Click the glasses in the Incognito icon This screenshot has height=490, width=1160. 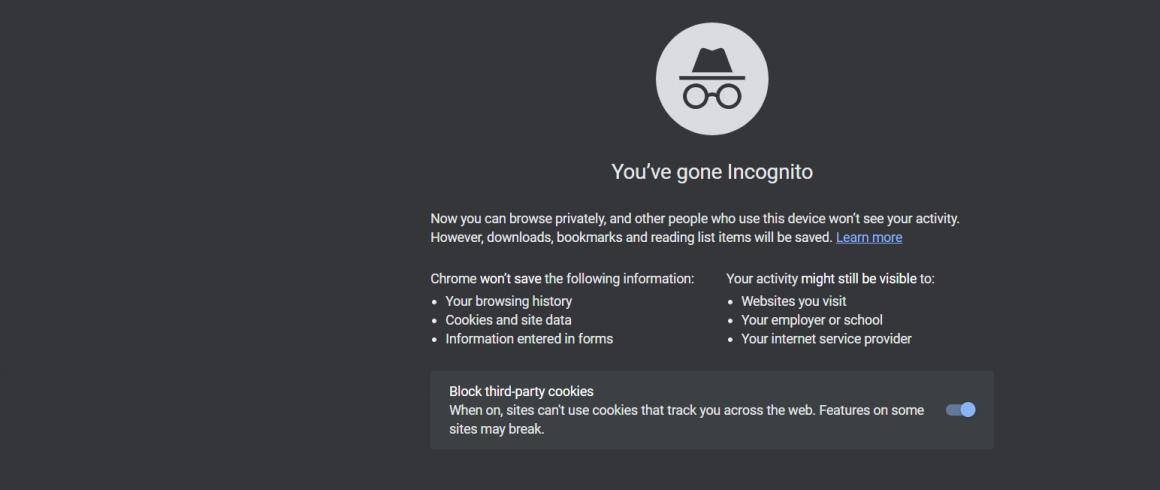click(x=712, y=96)
